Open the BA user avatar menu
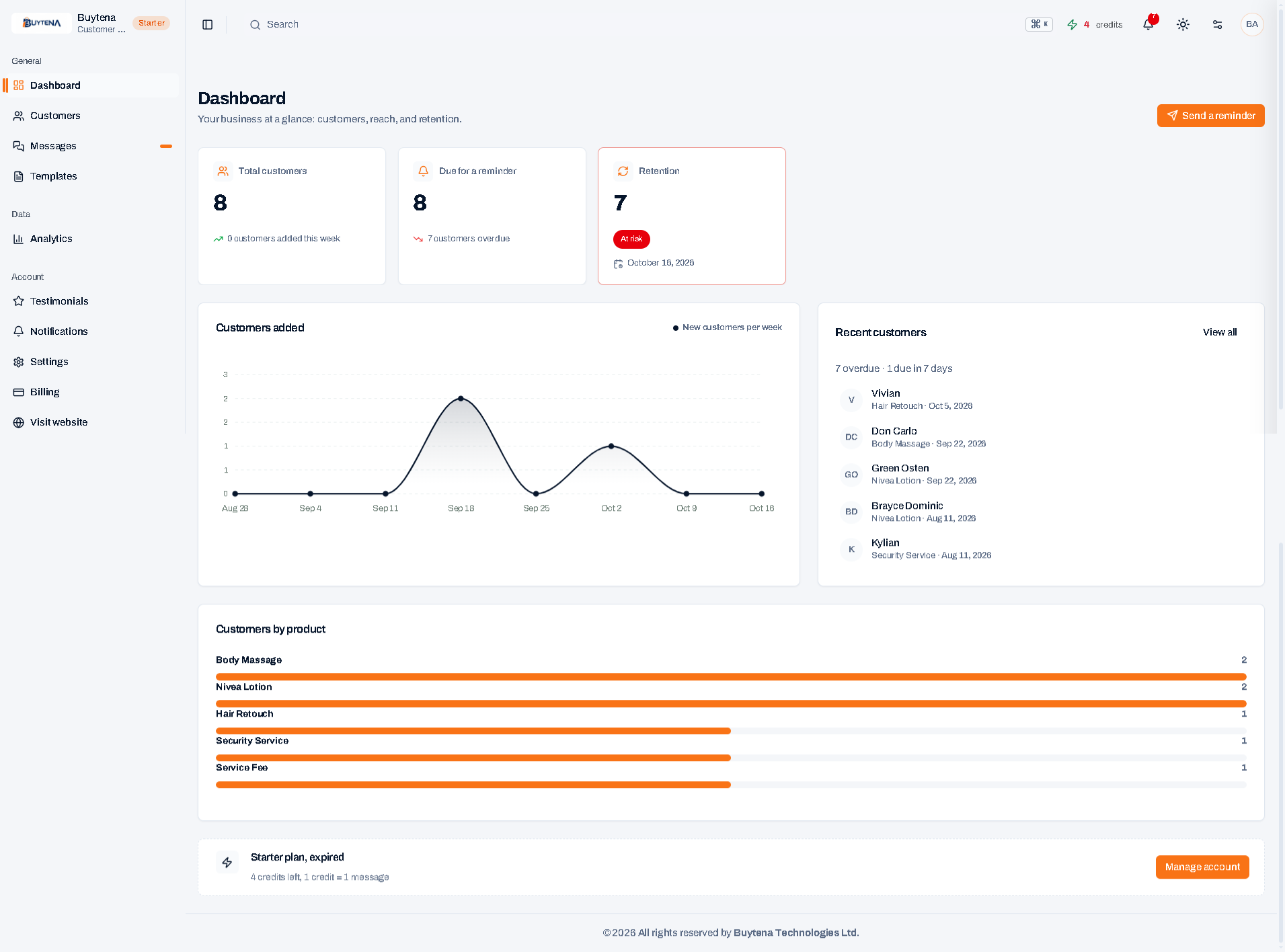Screen dimensions: 1285x952 click(x=1252, y=25)
